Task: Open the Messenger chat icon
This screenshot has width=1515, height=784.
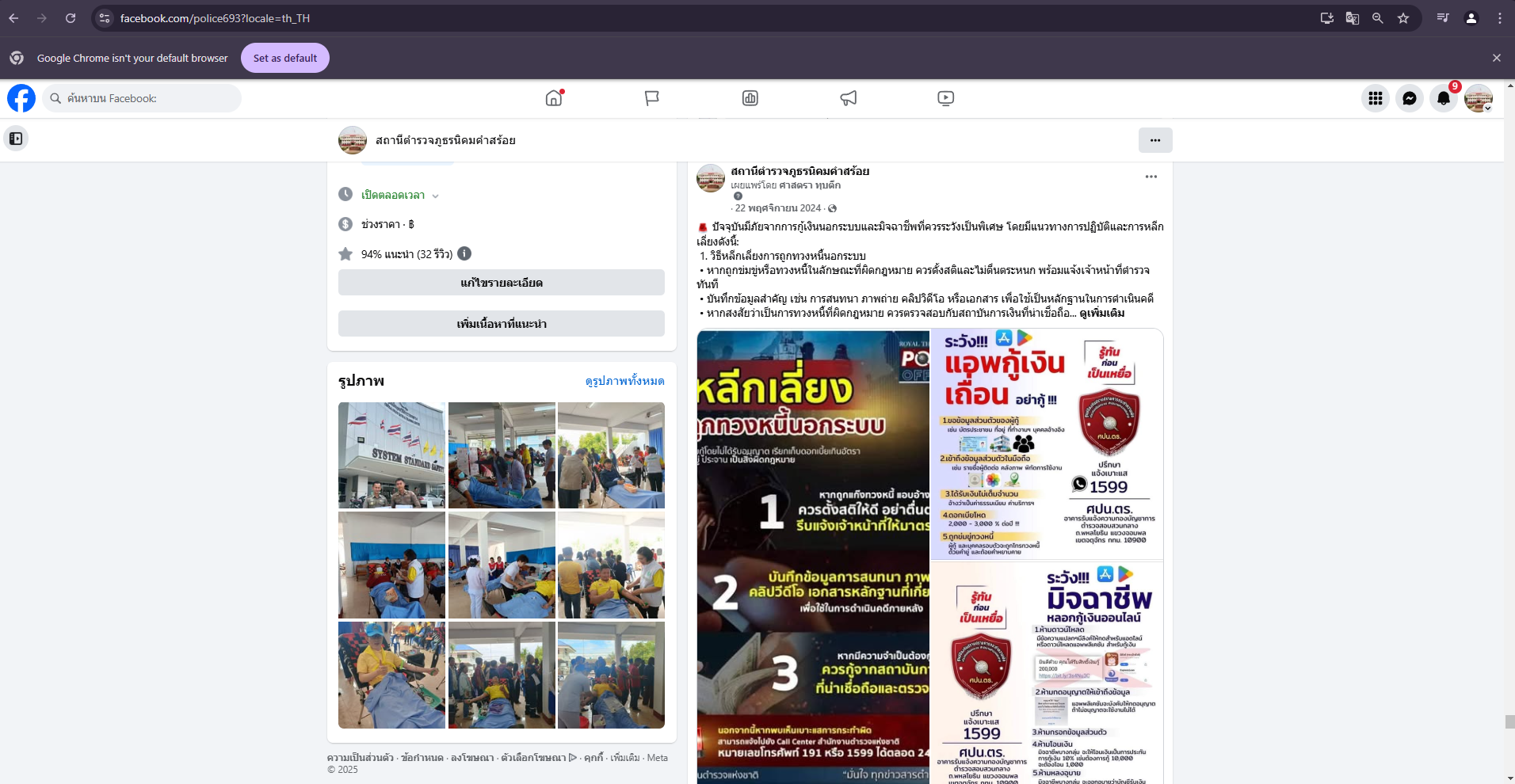Action: click(1409, 98)
